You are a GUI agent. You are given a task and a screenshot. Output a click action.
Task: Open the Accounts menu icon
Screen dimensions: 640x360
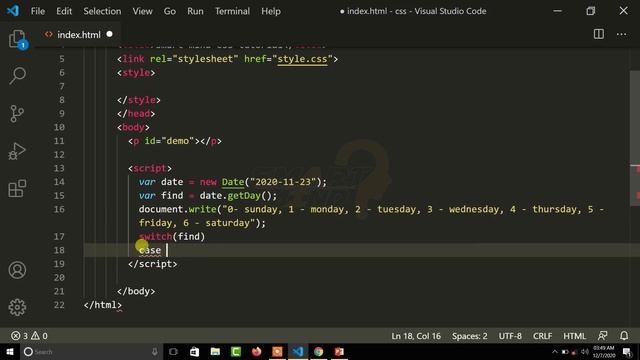point(17,270)
